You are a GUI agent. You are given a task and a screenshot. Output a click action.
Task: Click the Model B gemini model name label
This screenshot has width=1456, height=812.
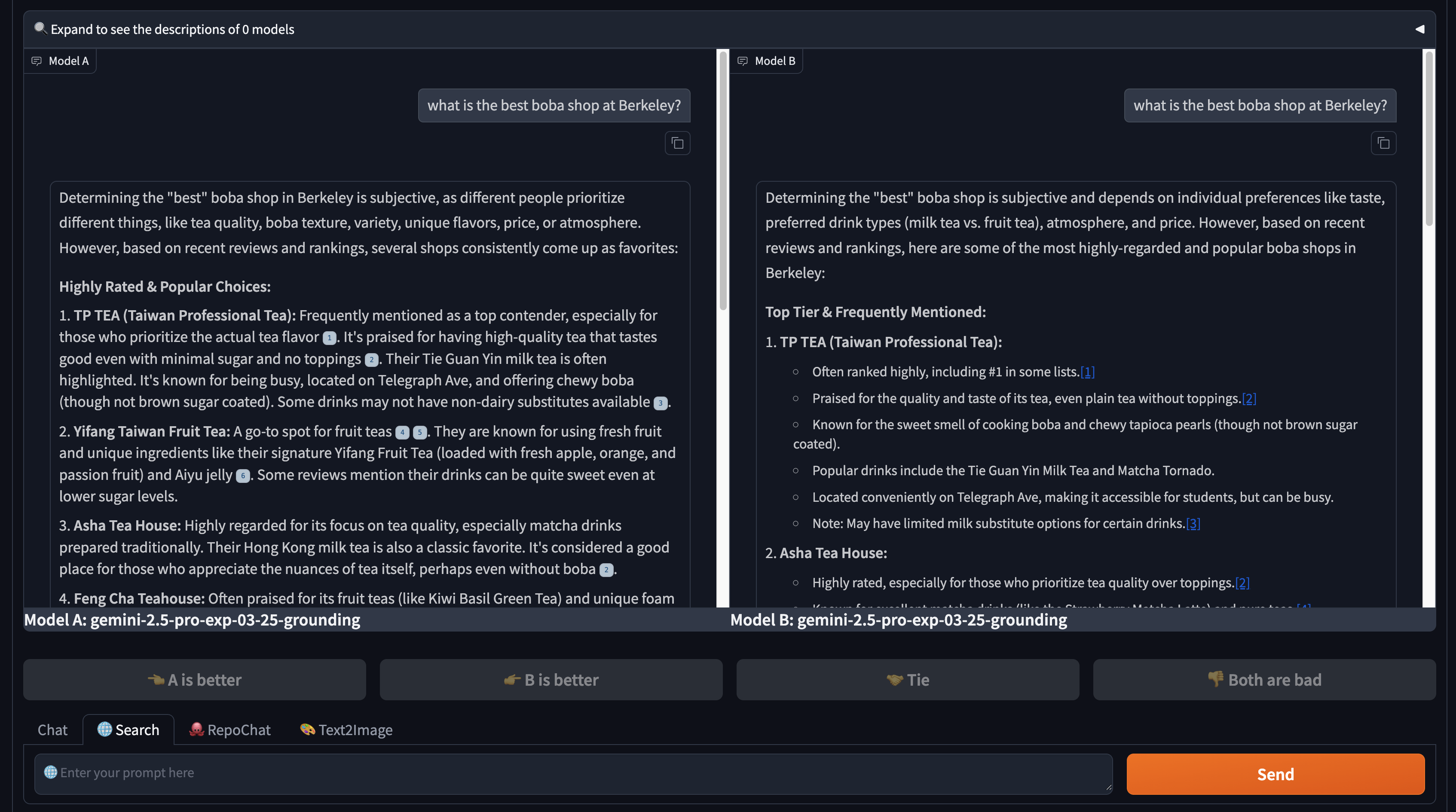899,620
